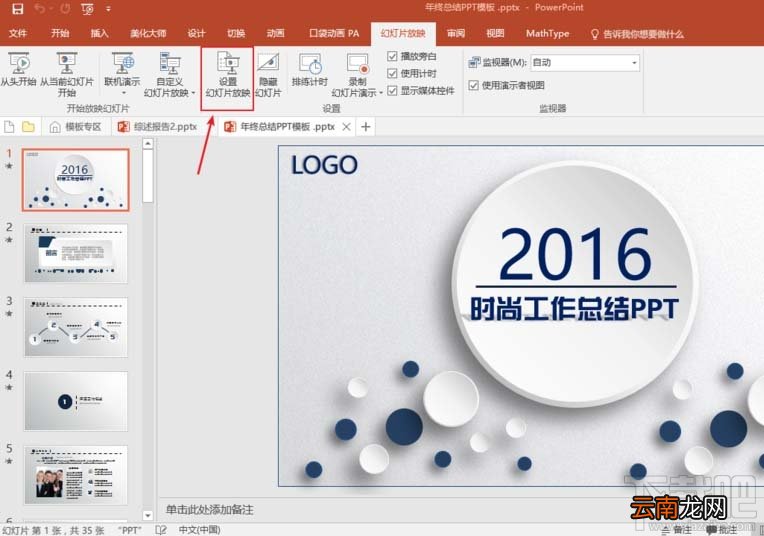Click start-from-beginning icon in quick access toolbar

(88, 9)
